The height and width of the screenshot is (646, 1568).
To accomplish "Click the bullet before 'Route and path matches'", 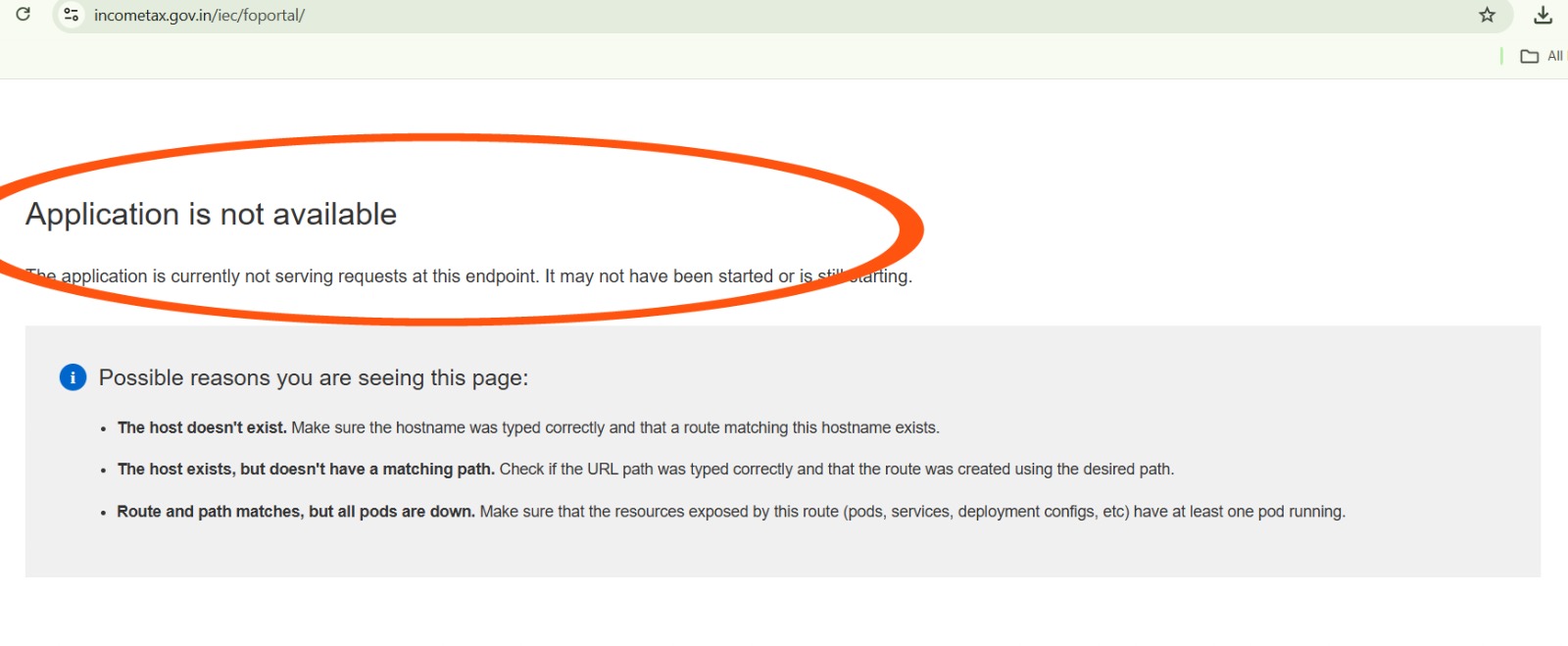I will 103,513.
